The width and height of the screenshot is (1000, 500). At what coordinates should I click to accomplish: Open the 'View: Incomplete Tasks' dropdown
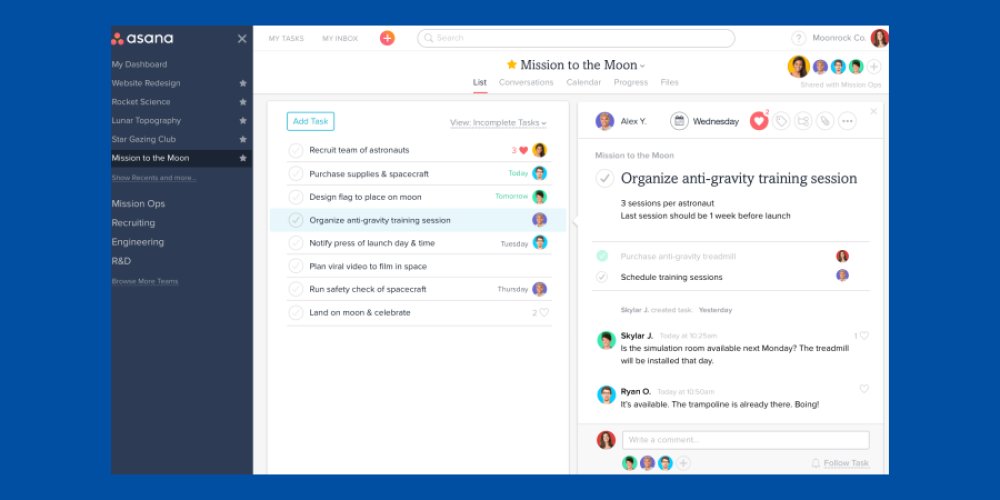click(498, 123)
